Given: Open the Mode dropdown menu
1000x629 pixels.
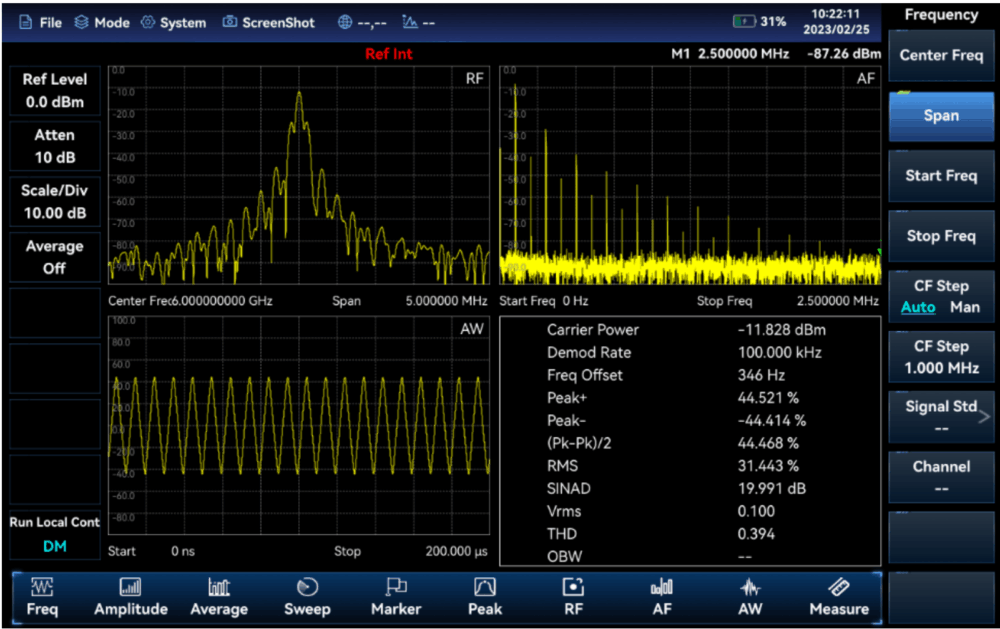Looking at the screenshot, I should click(x=102, y=22).
